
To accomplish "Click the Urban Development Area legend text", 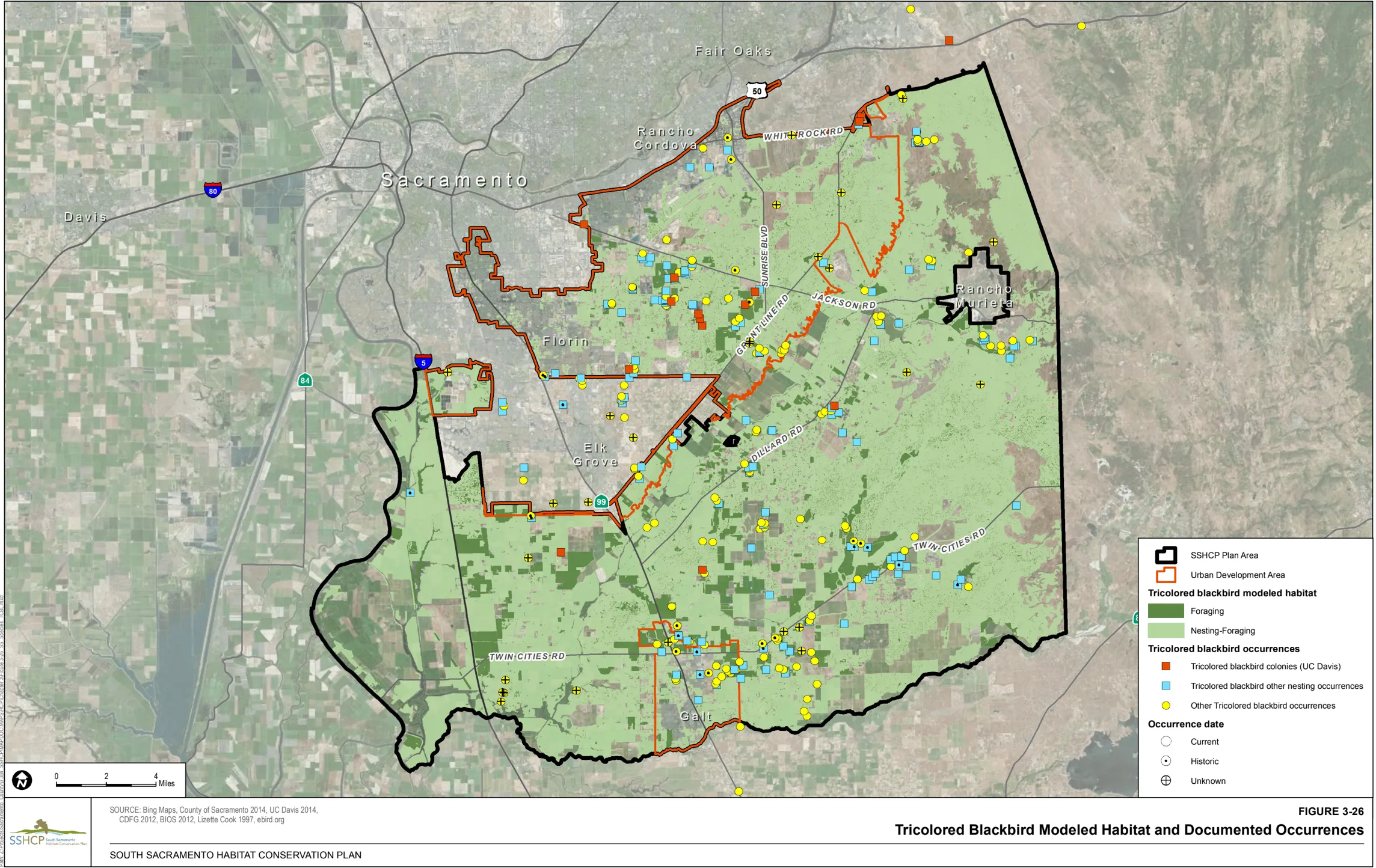I will pos(1237,575).
